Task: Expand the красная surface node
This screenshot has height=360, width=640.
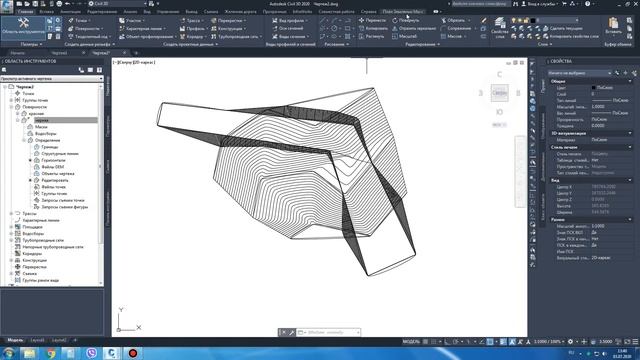Action: (18, 113)
